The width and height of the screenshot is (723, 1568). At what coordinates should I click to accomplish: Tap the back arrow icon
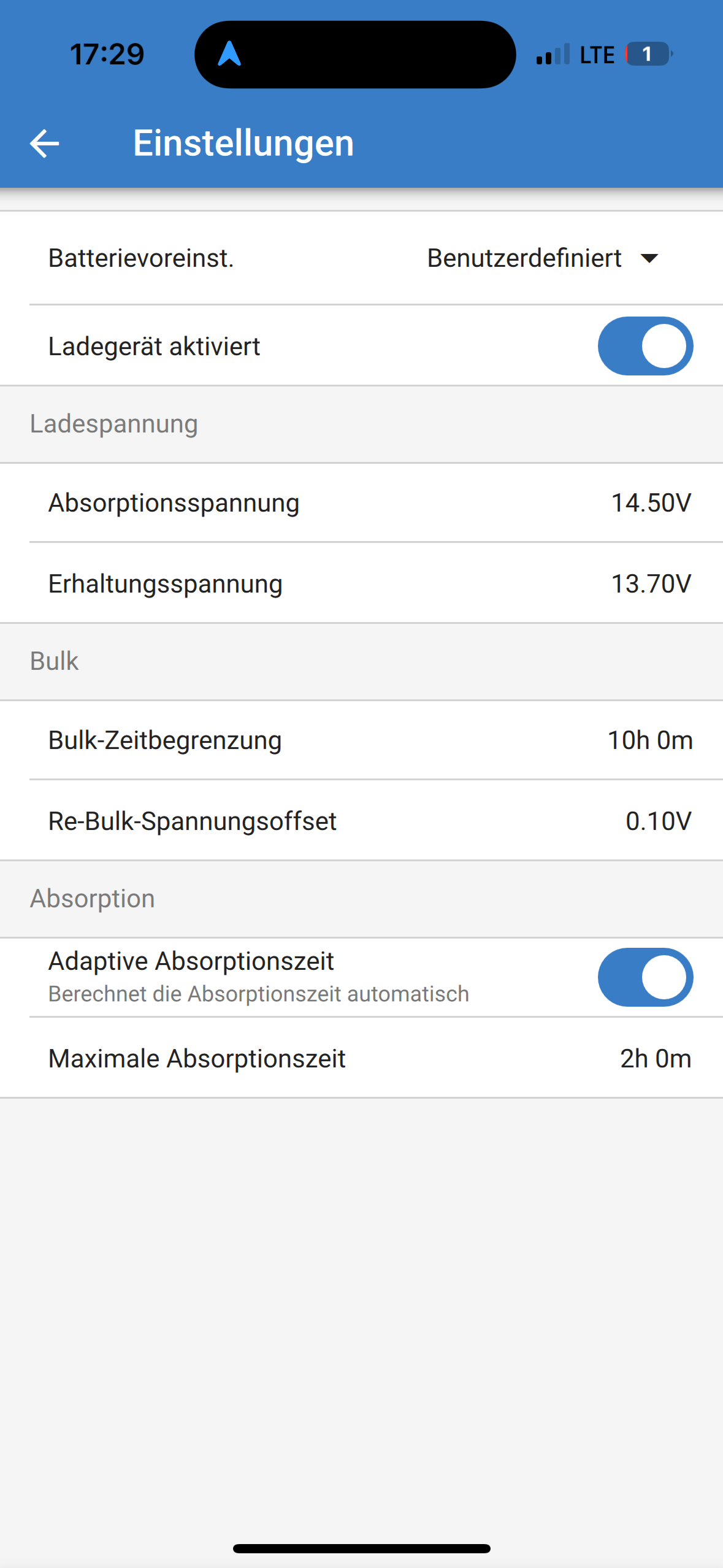coord(44,144)
